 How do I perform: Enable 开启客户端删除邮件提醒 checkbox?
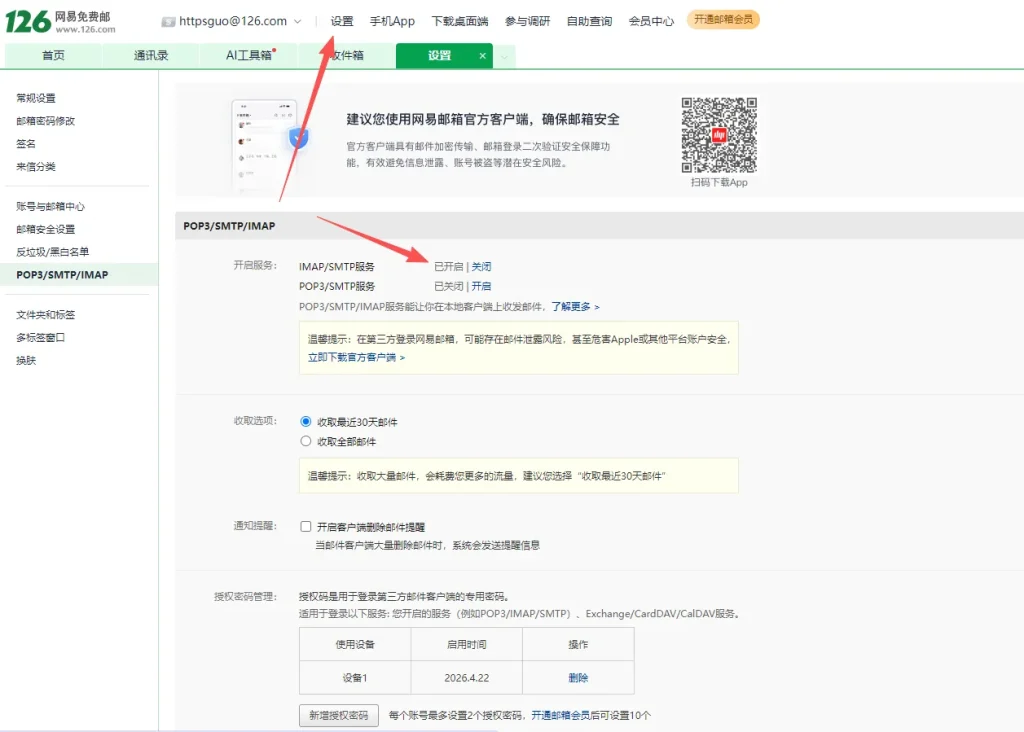point(307,526)
